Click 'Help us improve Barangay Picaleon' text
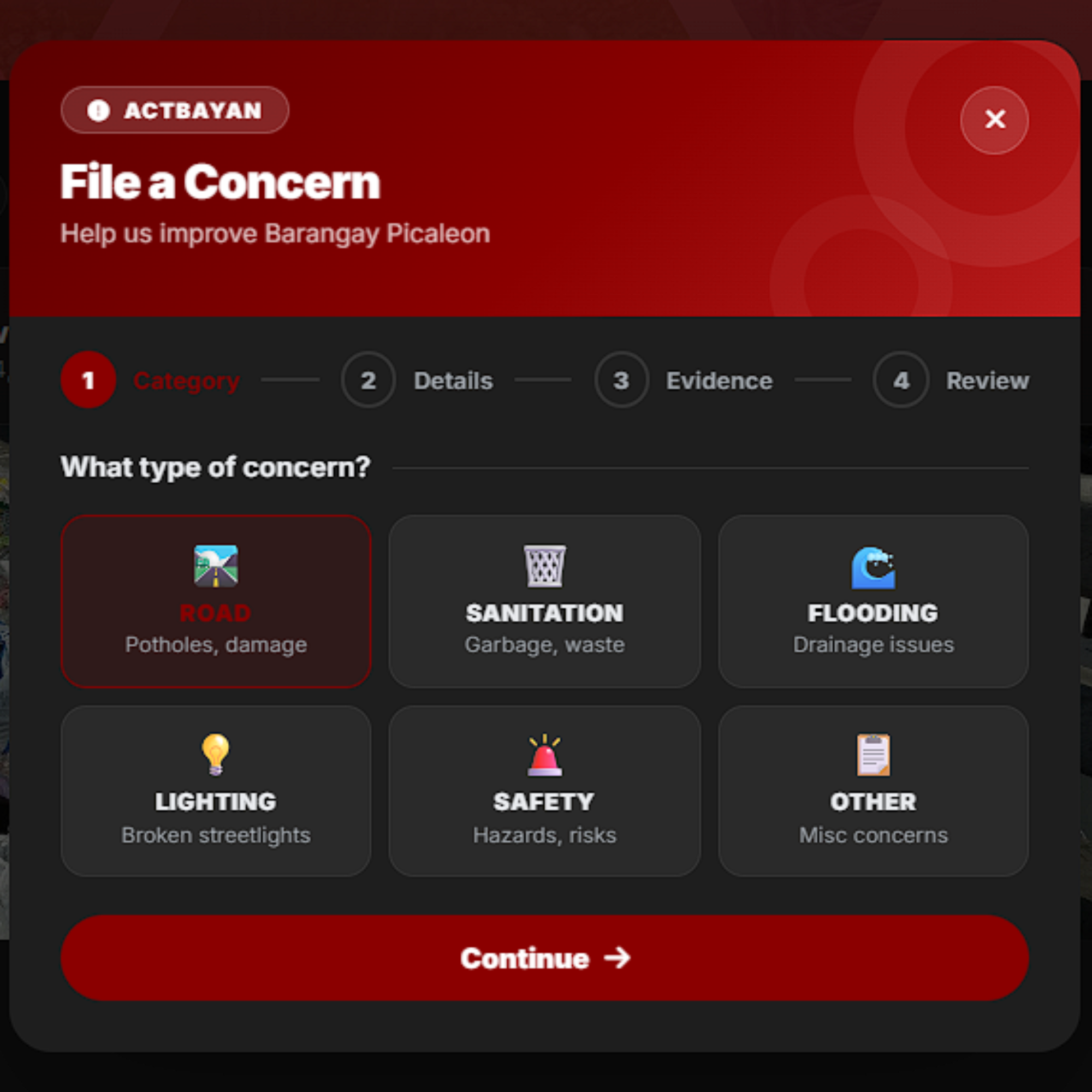The width and height of the screenshot is (1092, 1092). tap(275, 234)
